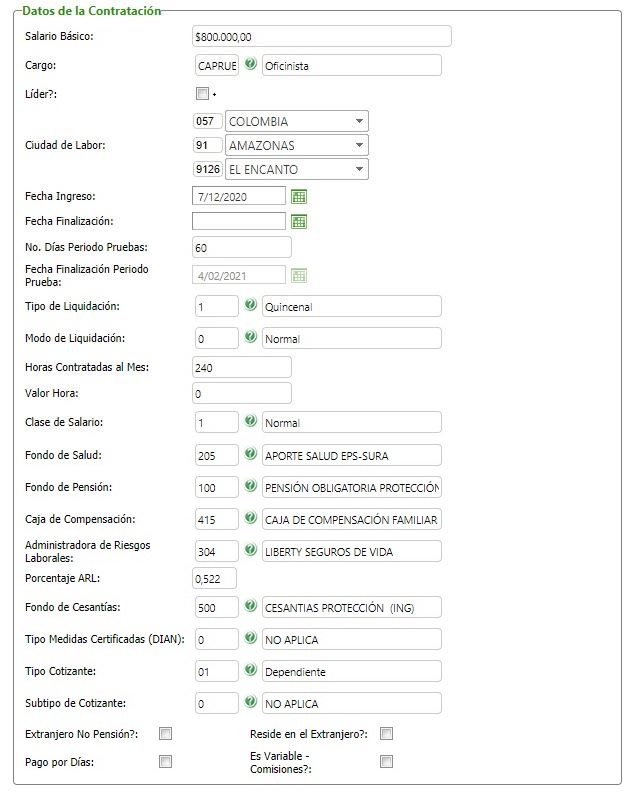Viewport: 633px width, 800px height.
Task: Select the Porcentaje ARL input field
Action: pyautogui.click(x=214, y=578)
